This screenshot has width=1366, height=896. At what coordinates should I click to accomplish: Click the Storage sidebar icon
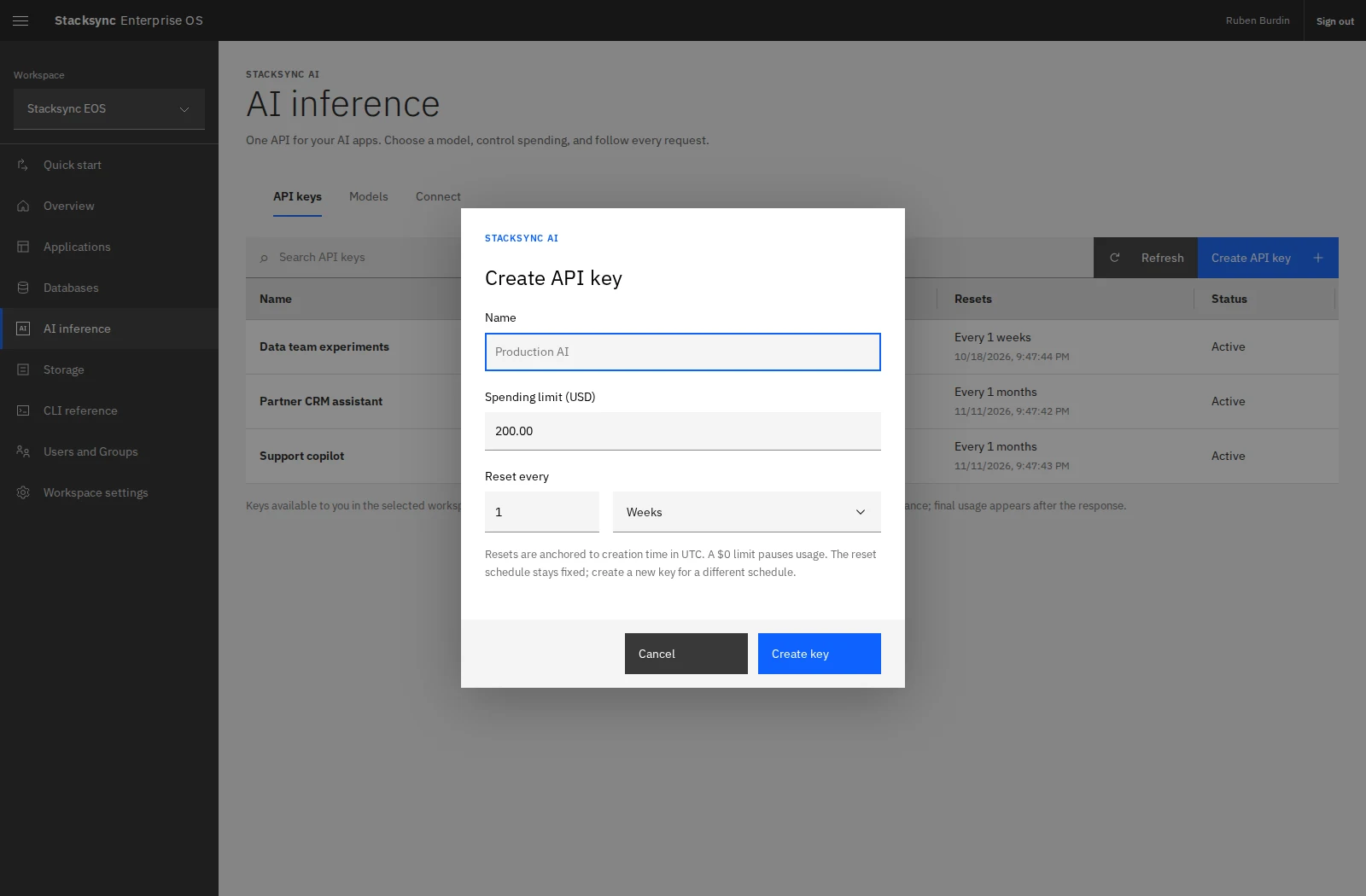[23, 369]
